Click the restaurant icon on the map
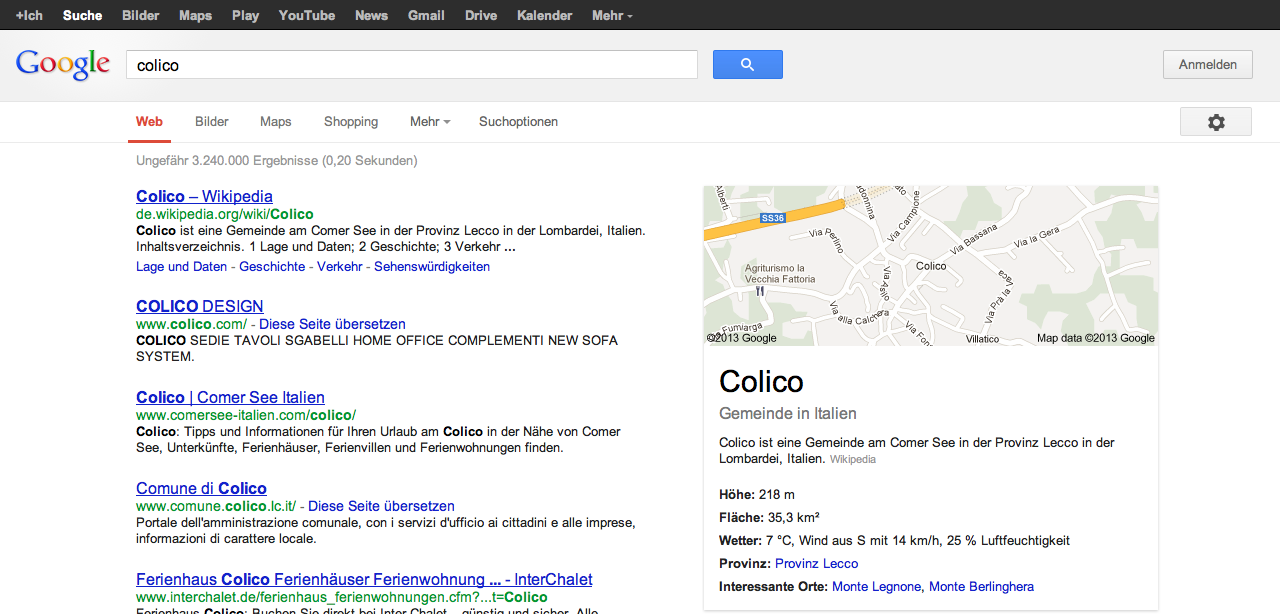The image size is (1280, 614). (x=760, y=292)
